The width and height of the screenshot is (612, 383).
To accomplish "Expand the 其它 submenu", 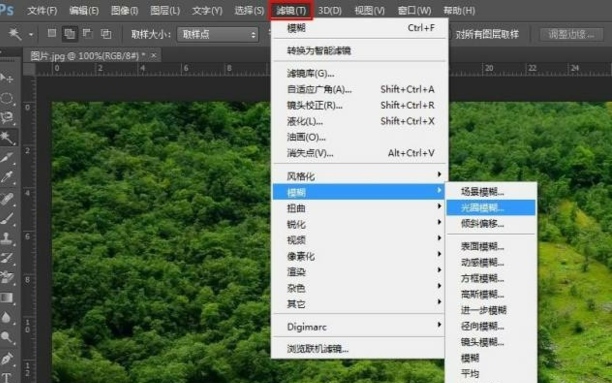I will coord(359,304).
